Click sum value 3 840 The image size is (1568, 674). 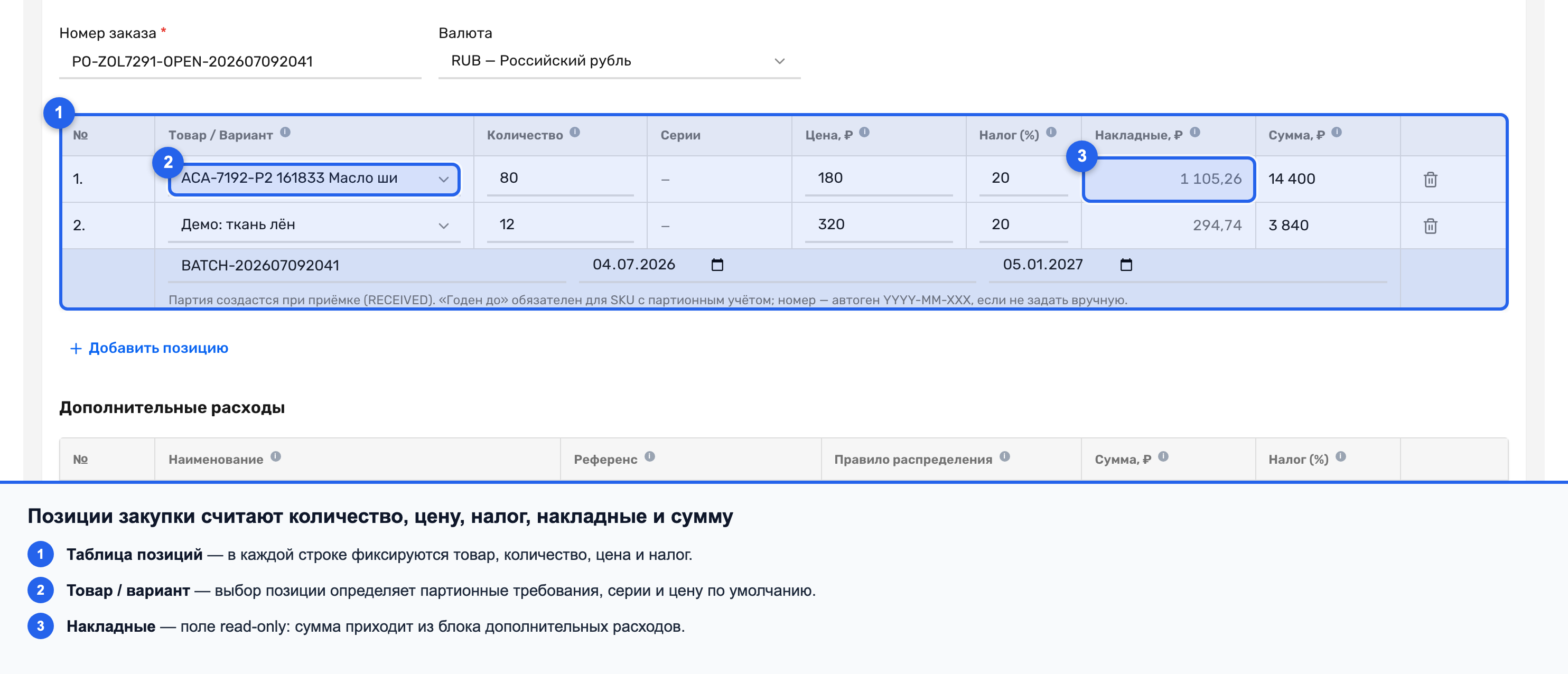click(x=1288, y=225)
